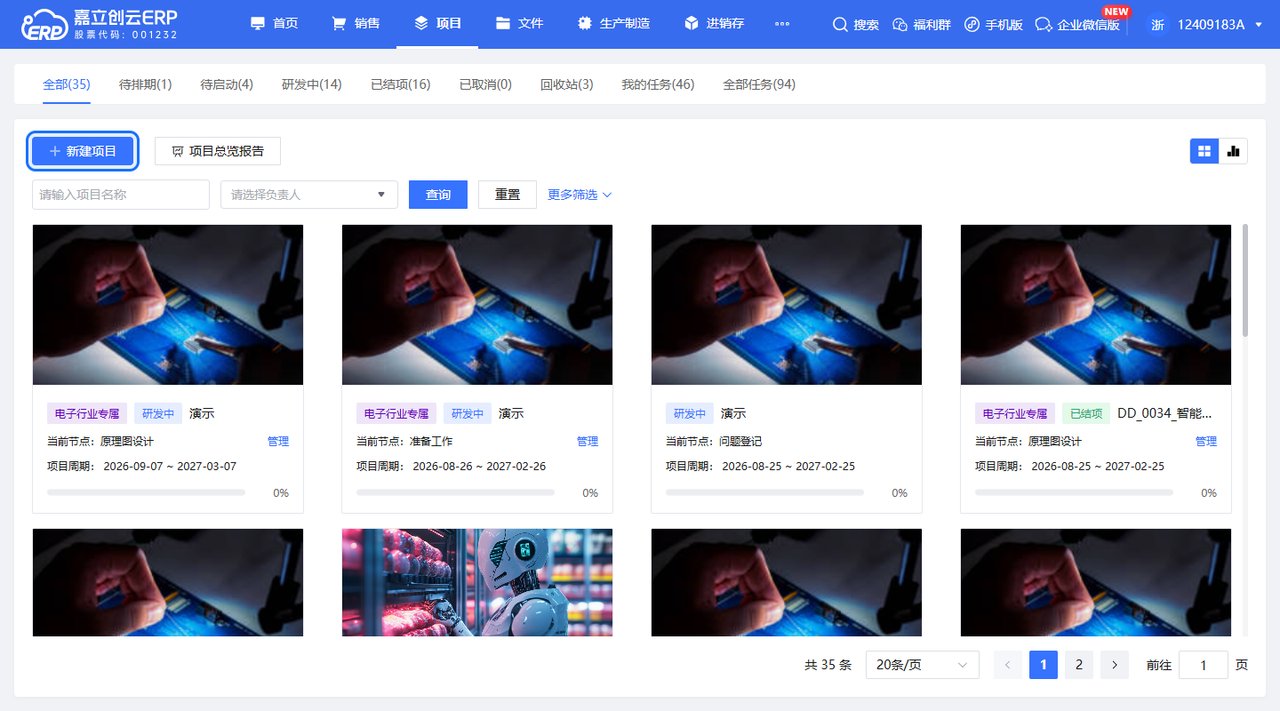
Task: Open the robot image project thumbnail
Action: click(x=477, y=582)
